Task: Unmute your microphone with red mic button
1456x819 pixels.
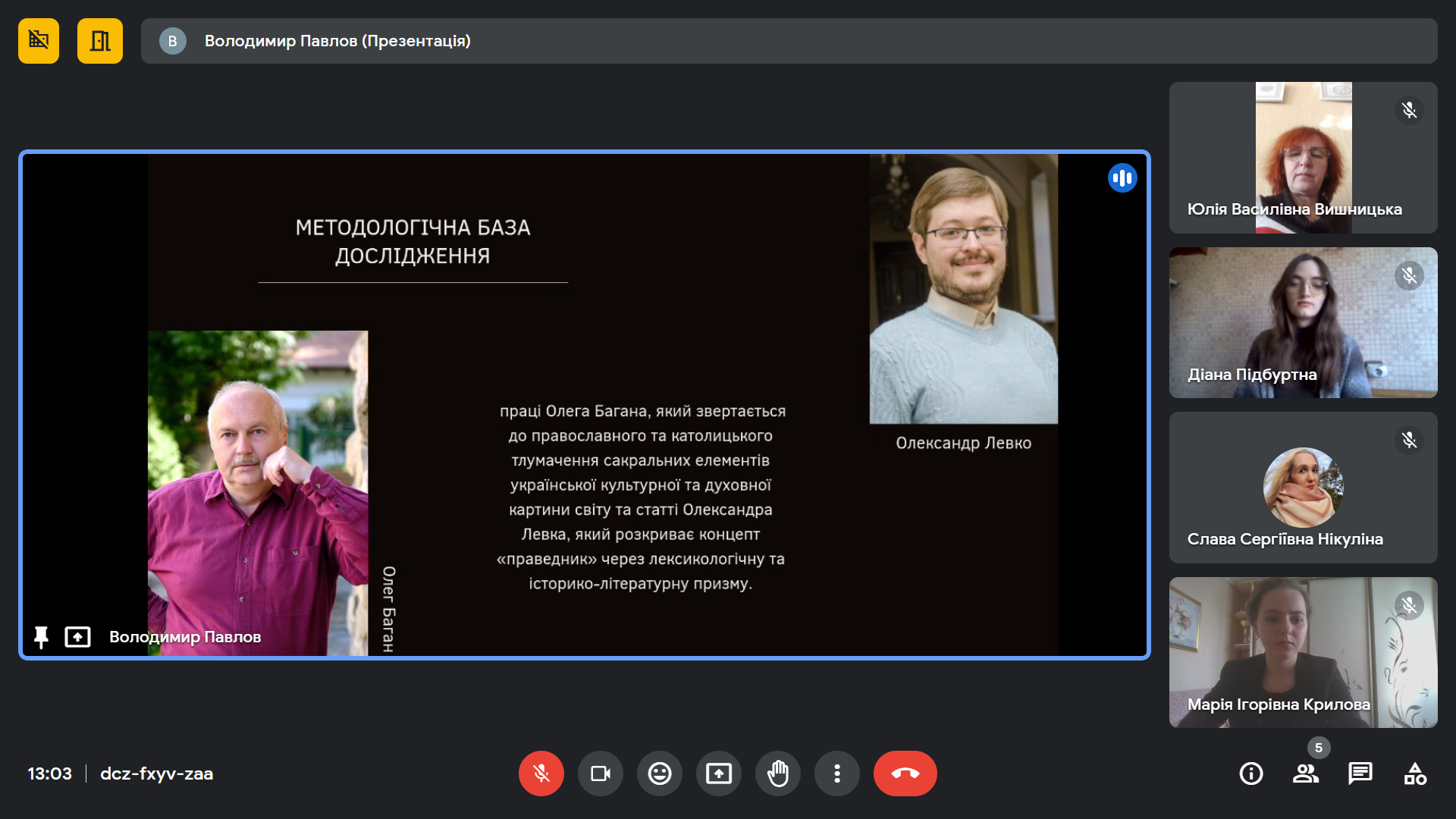Action: (x=541, y=773)
